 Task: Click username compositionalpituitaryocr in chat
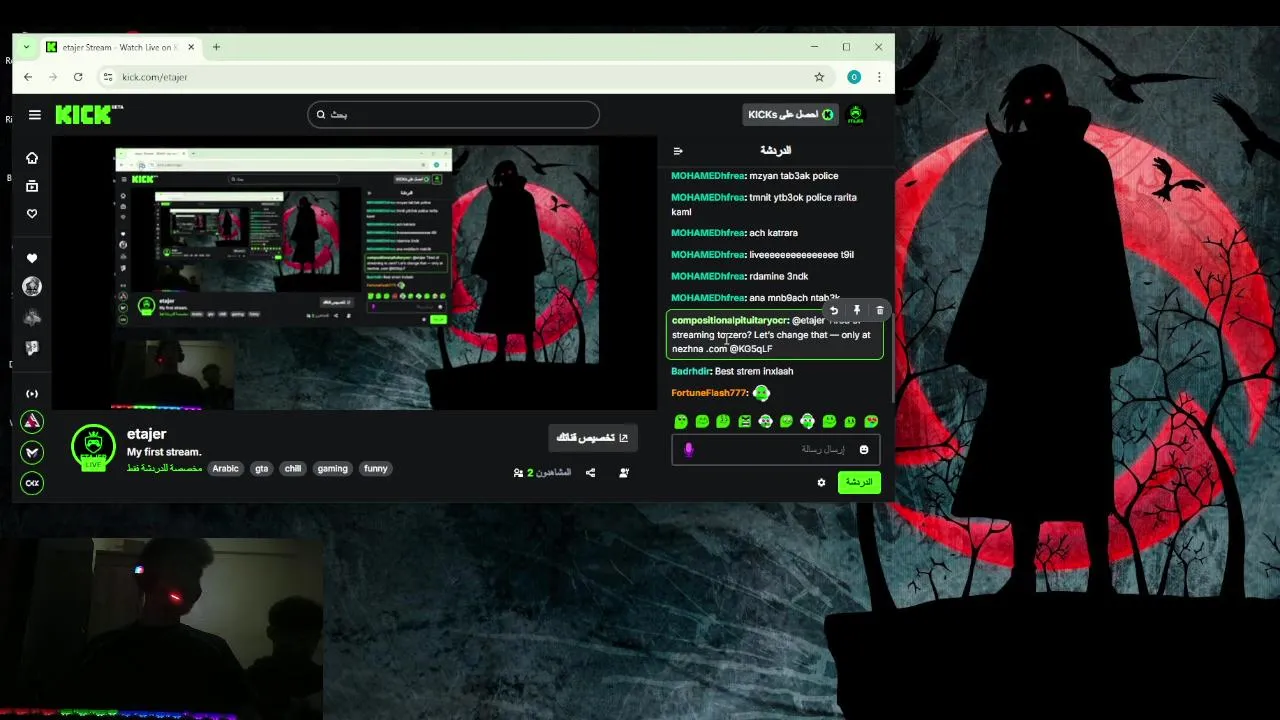point(729,321)
